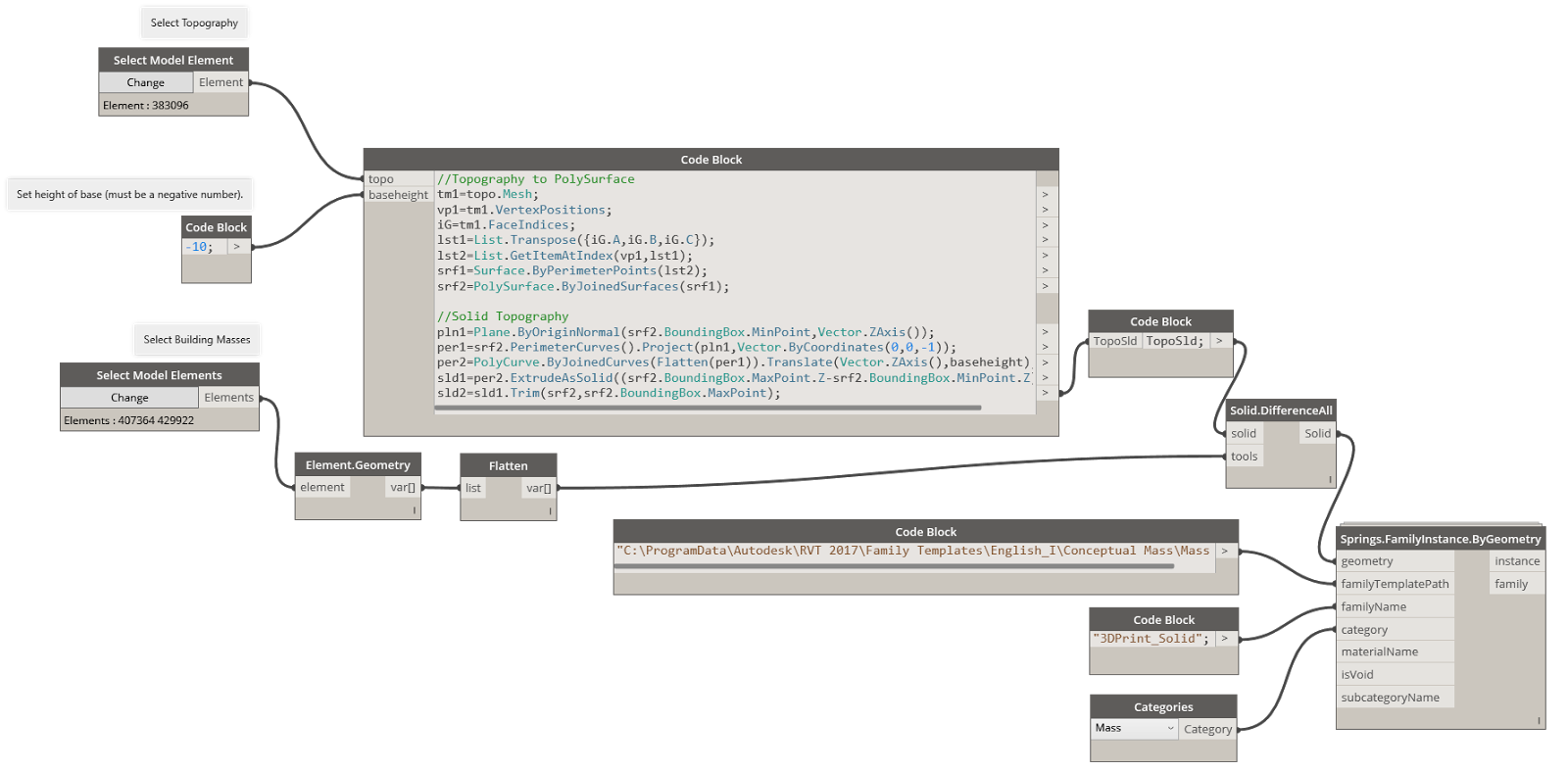Click familyTemplatePath input port
The image size is (1568, 771).
point(1395,584)
